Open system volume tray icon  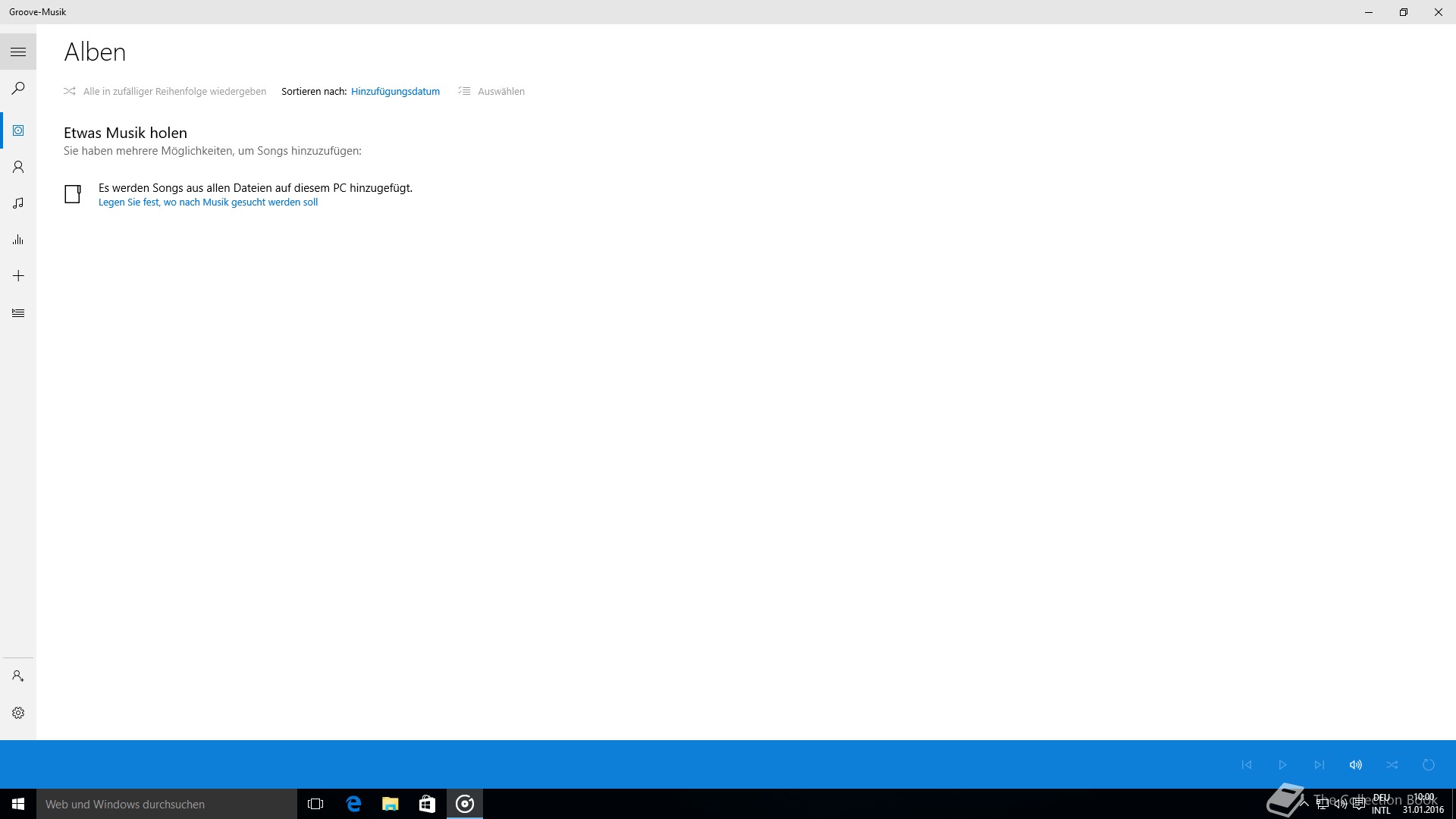pyautogui.click(x=1341, y=804)
